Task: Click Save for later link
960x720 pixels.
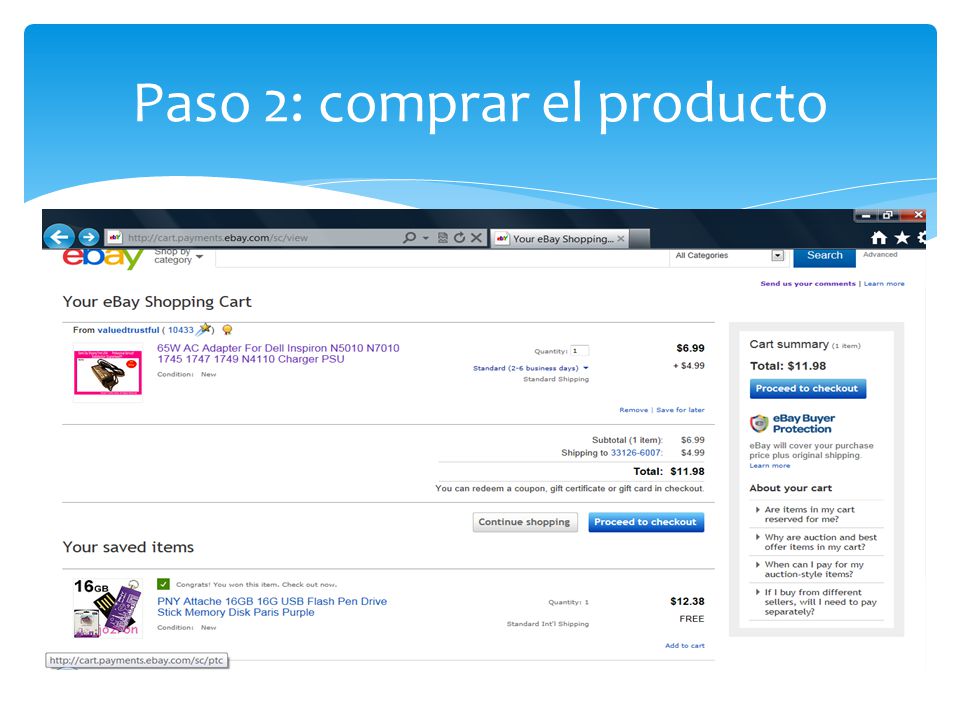Action: (680, 410)
